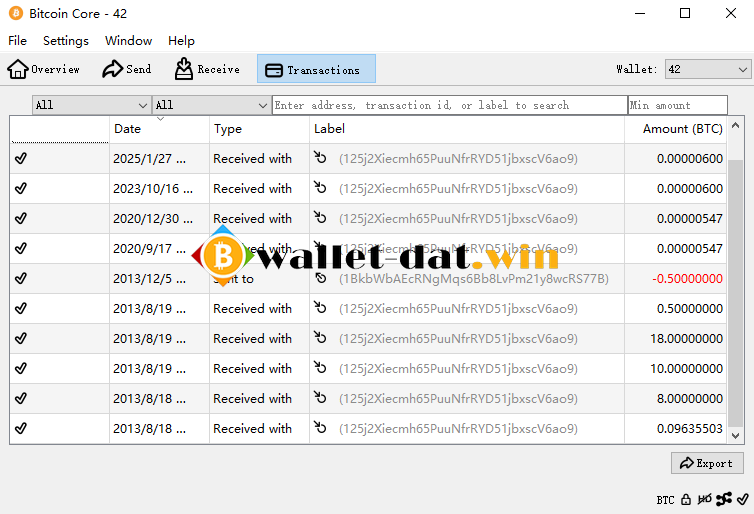Click the confirmed checkmark of the 2025/1/27 row
Viewport: 754px width, 514px height.
click(x=21, y=158)
